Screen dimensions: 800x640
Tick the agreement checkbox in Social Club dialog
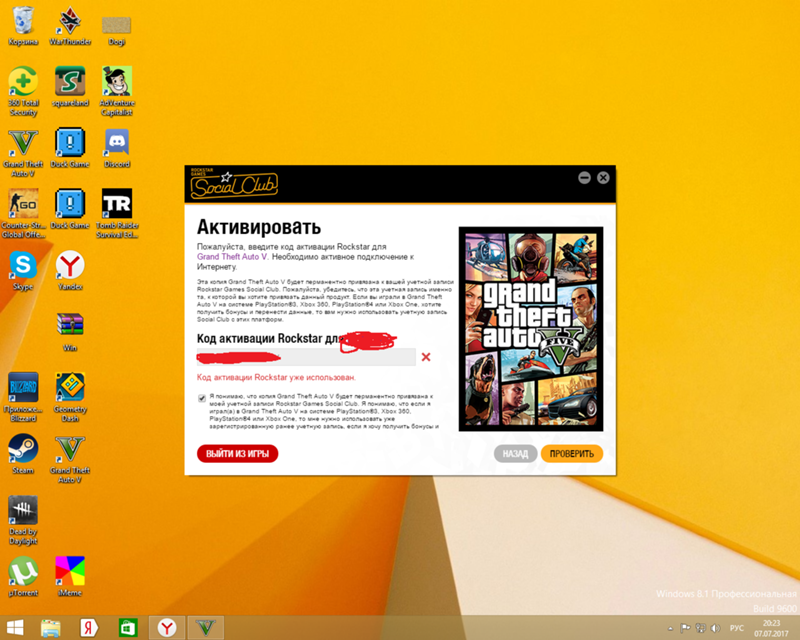[x=202, y=398]
